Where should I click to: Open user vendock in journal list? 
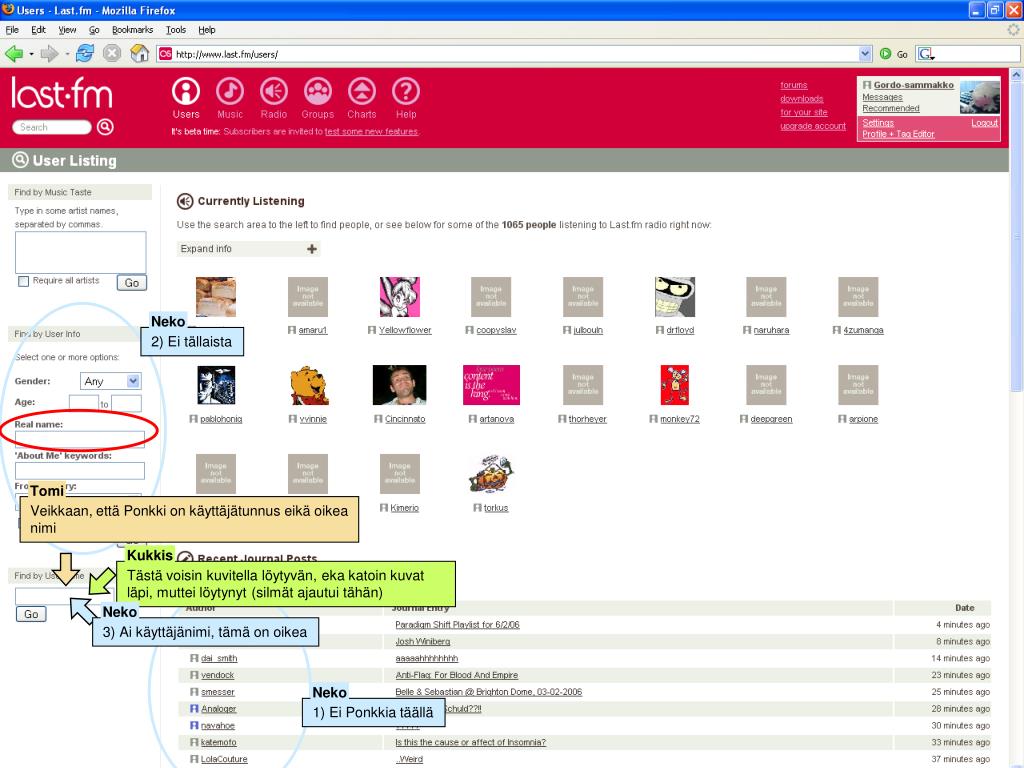click(x=217, y=675)
